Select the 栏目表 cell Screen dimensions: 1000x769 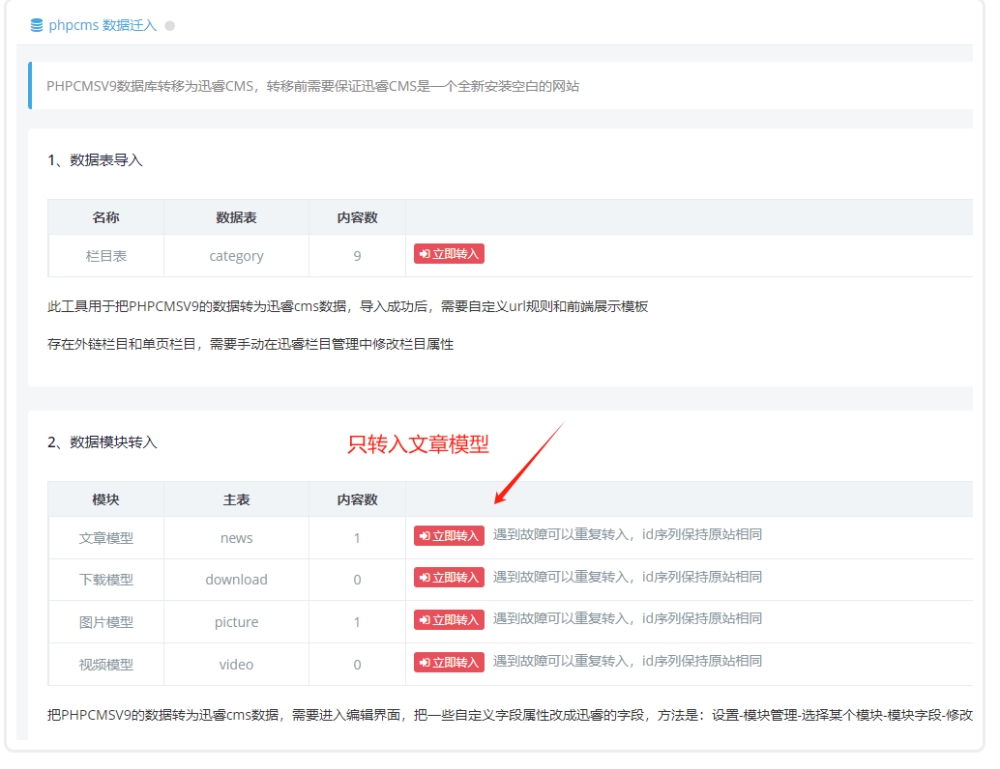pyautogui.click(x=106, y=256)
